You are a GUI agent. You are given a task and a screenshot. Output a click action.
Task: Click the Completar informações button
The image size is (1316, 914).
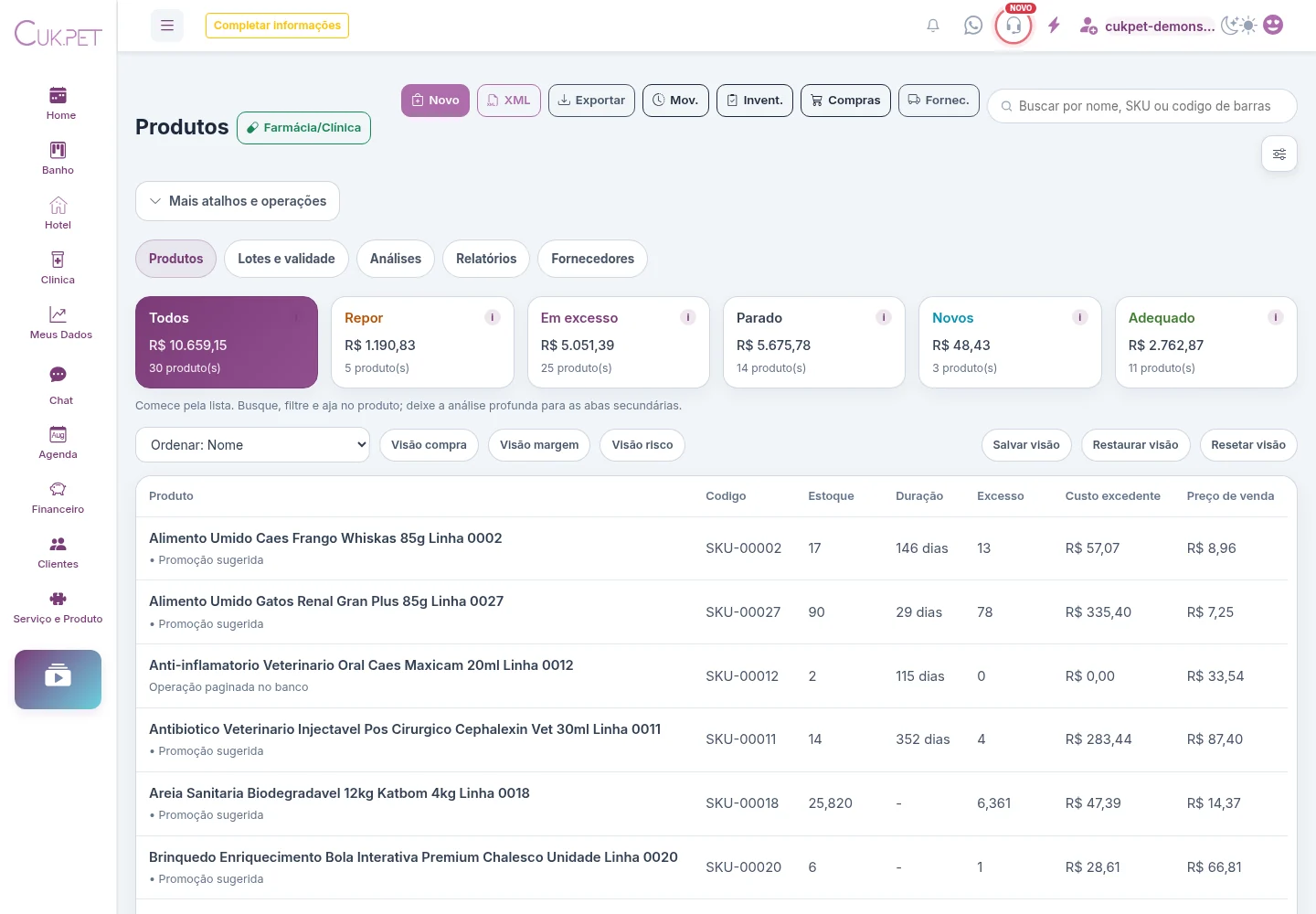(x=277, y=26)
